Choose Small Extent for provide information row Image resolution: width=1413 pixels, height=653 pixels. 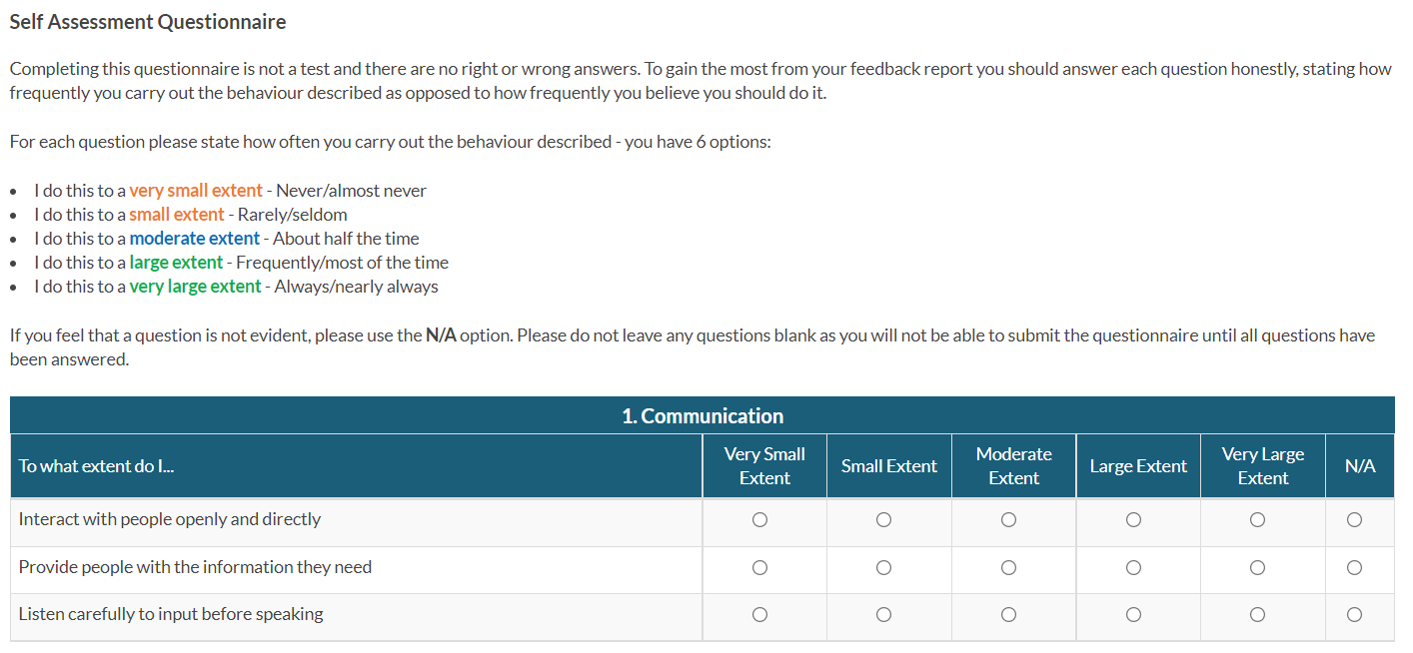[x=884, y=568]
